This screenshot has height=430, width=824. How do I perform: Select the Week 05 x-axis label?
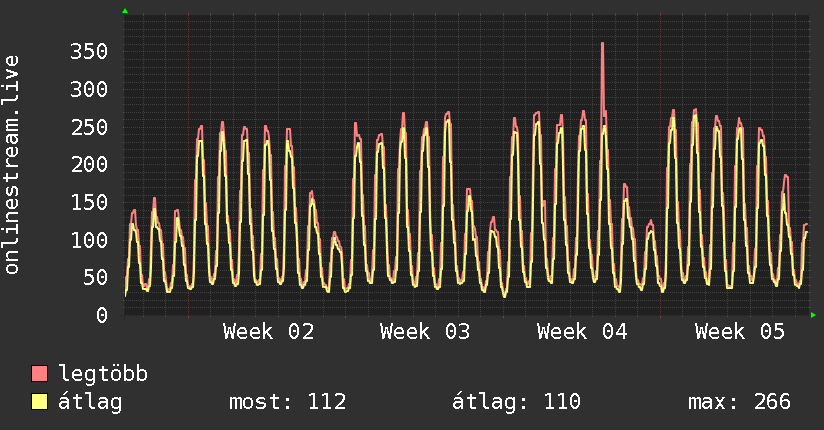pos(740,332)
